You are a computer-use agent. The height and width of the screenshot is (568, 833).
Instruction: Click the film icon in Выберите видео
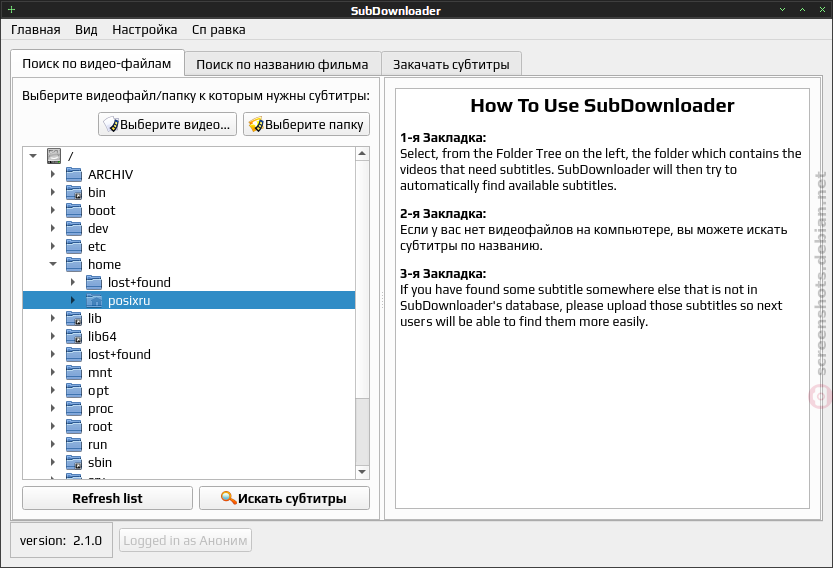[111, 124]
